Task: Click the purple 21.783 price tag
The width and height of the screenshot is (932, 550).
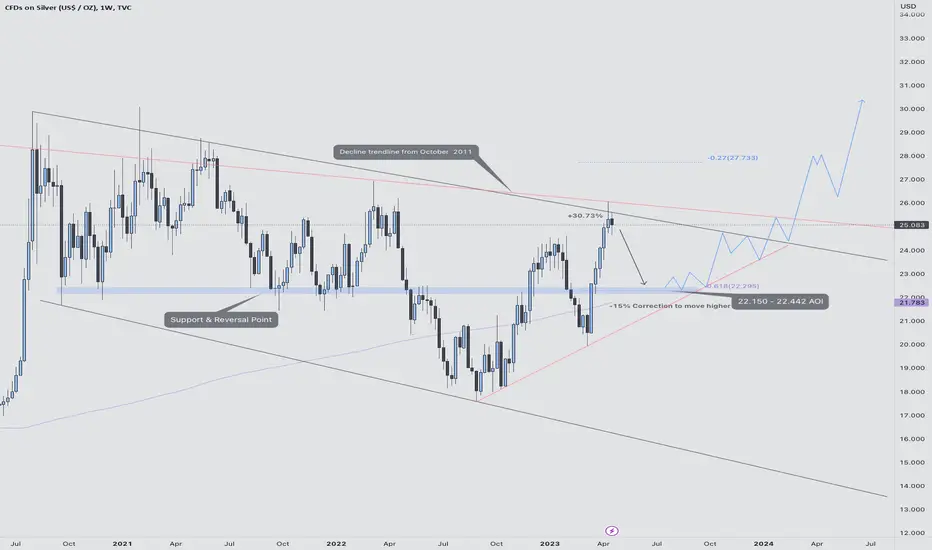Action: click(912, 303)
